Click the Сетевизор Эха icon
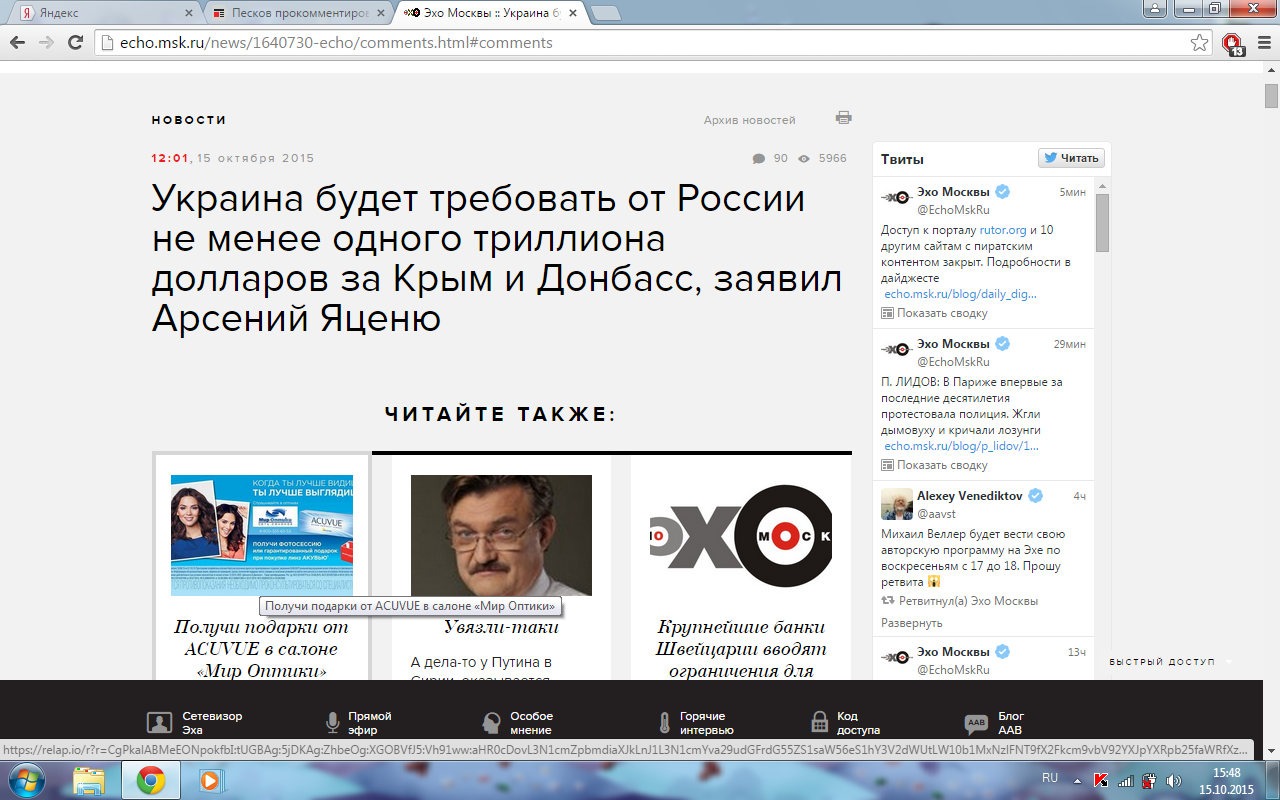The width and height of the screenshot is (1280, 800). pyautogui.click(x=160, y=722)
